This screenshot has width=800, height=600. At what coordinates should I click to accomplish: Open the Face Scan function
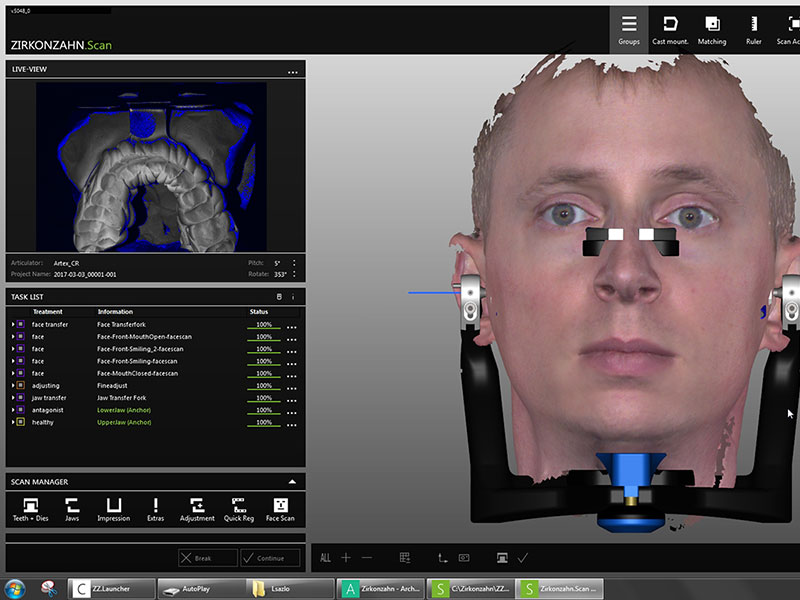tap(280, 508)
